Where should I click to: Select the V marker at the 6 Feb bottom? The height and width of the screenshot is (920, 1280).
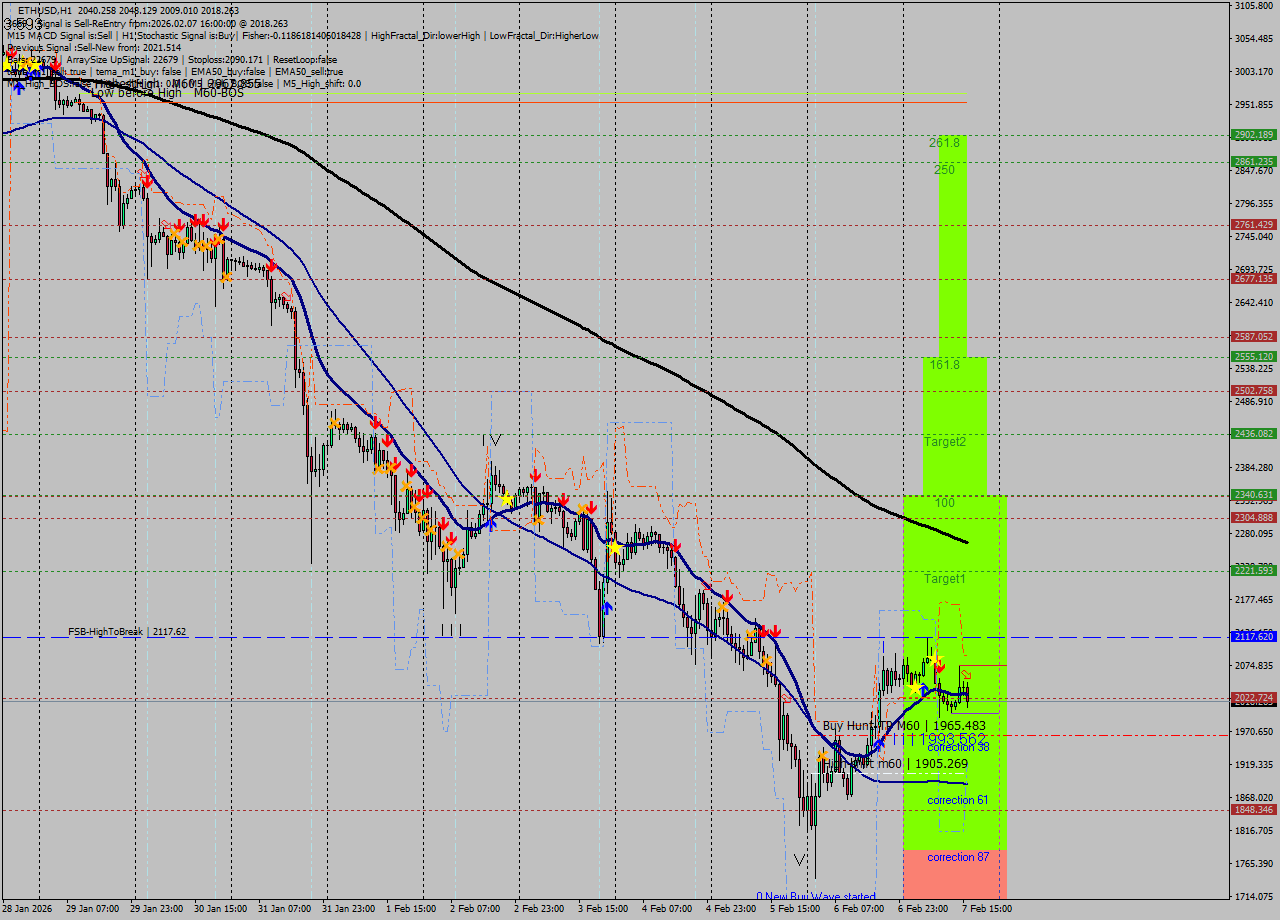tap(799, 859)
